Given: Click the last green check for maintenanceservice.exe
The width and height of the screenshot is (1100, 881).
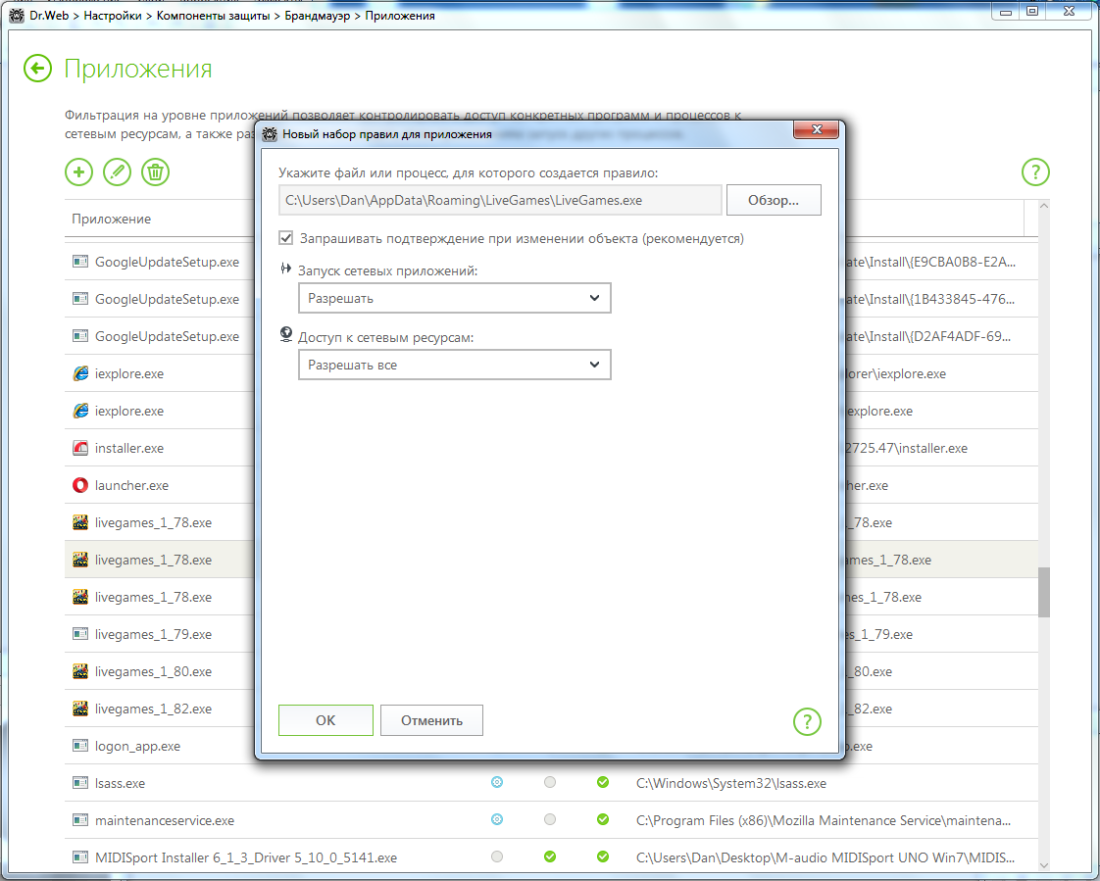Looking at the screenshot, I should pyautogui.click(x=603, y=819).
